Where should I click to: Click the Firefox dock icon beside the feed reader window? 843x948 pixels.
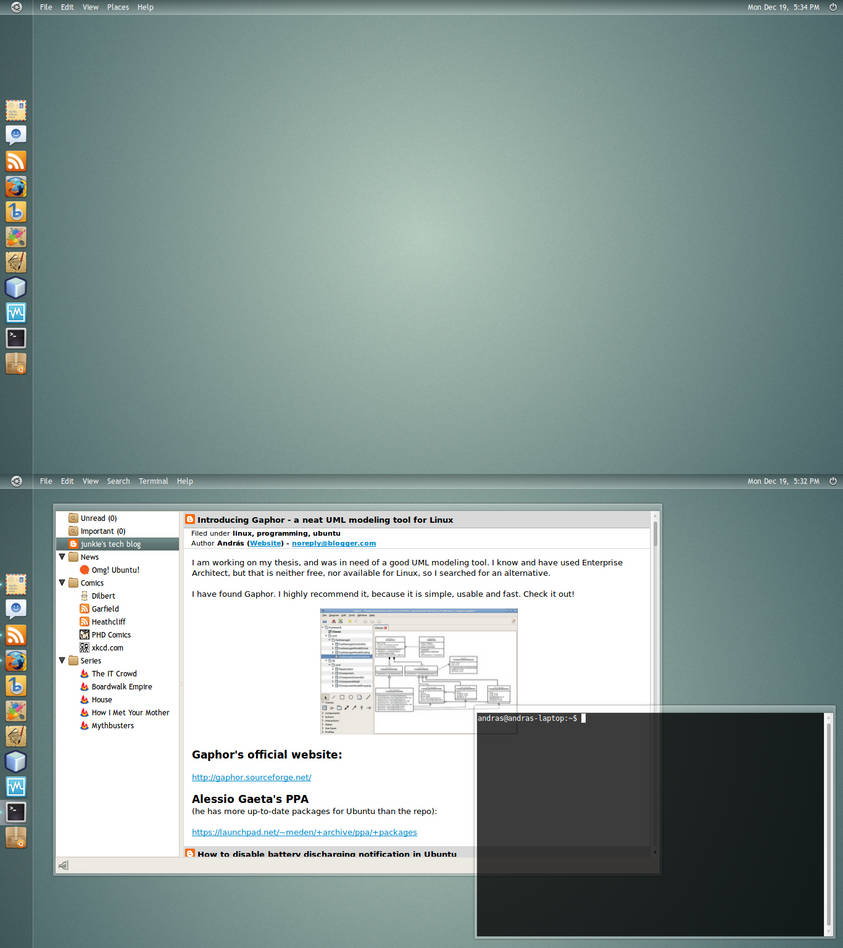pos(16,660)
